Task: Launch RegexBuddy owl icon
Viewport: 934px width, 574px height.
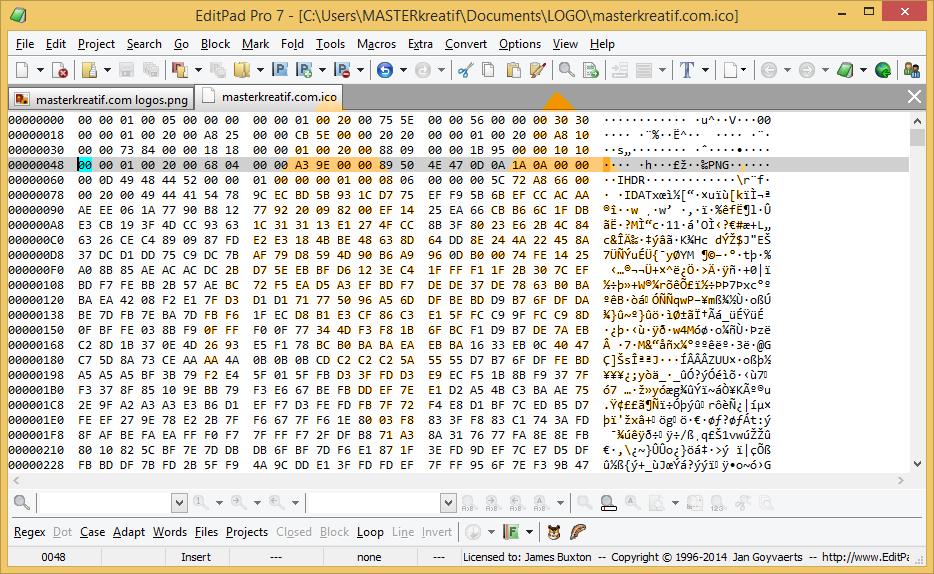Action: tap(554, 532)
